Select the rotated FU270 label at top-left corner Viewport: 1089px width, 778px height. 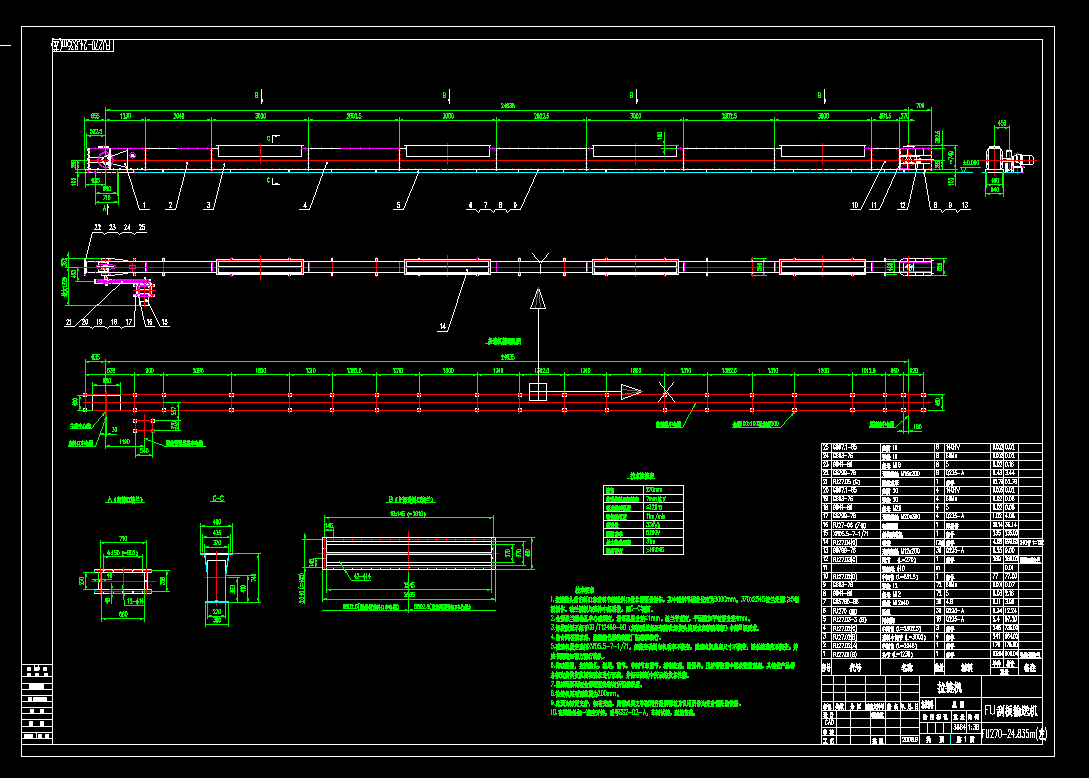click(x=83, y=45)
